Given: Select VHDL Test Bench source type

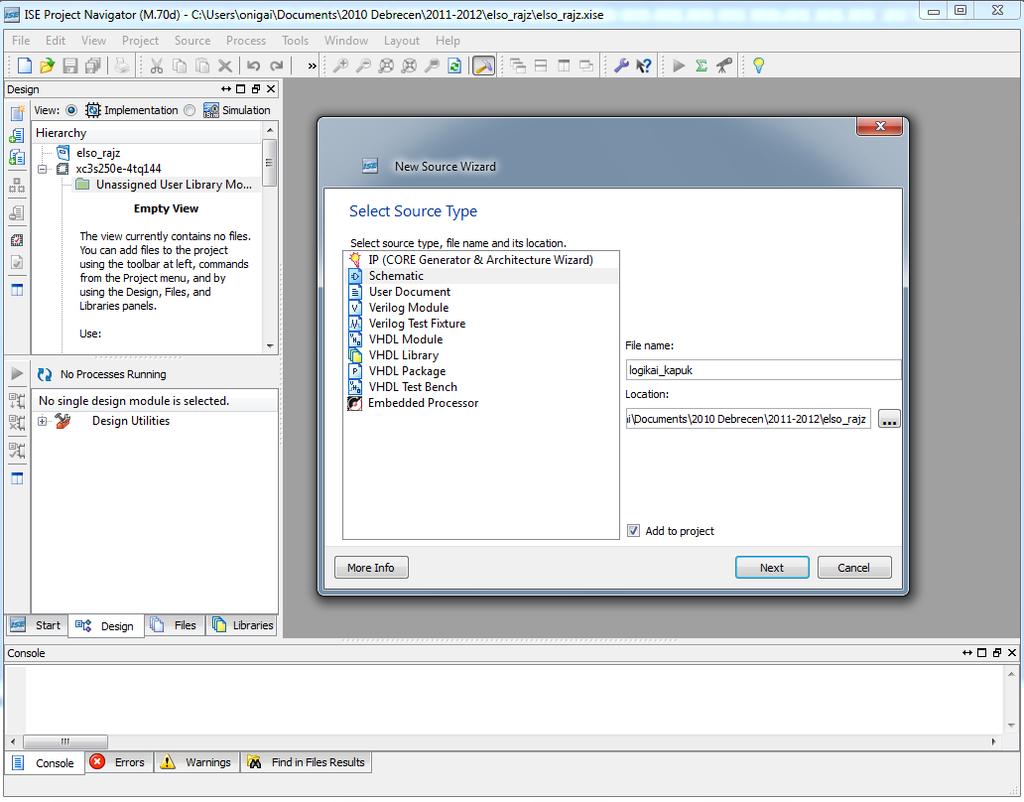Looking at the screenshot, I should (x=413, y=387).
